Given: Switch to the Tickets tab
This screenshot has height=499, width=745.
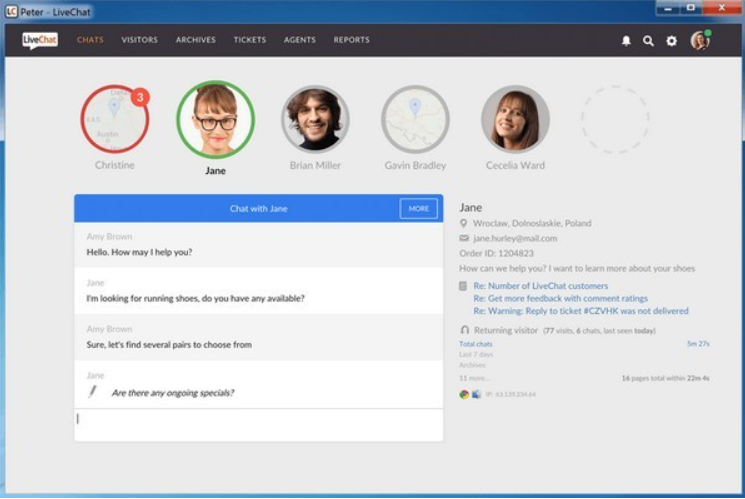Looking at the screenshot, I should coord(250,40).
